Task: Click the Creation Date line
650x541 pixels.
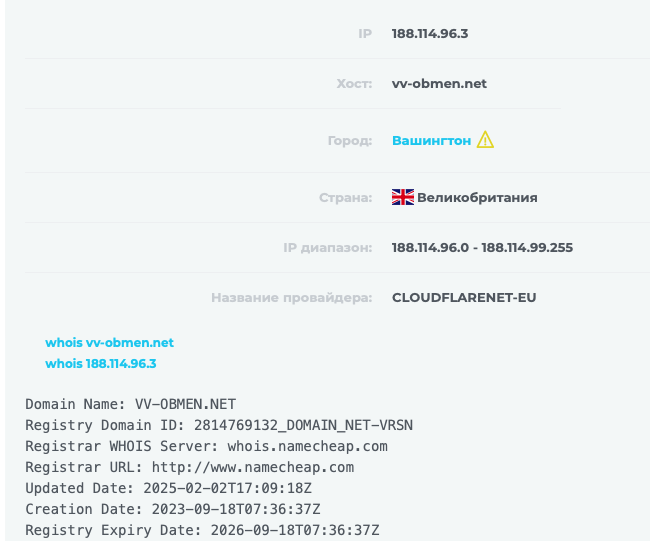Action: (173, 509)
